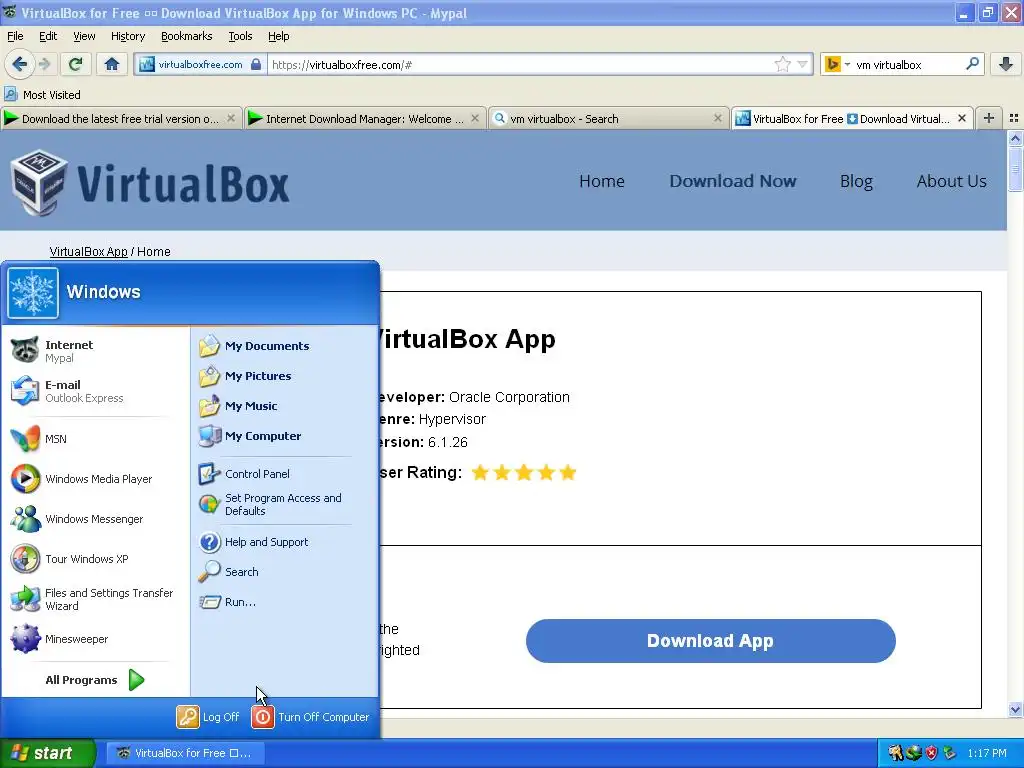Open the Blog navigation link
This screenshot has width=1024, height=768.
(856, 181)
